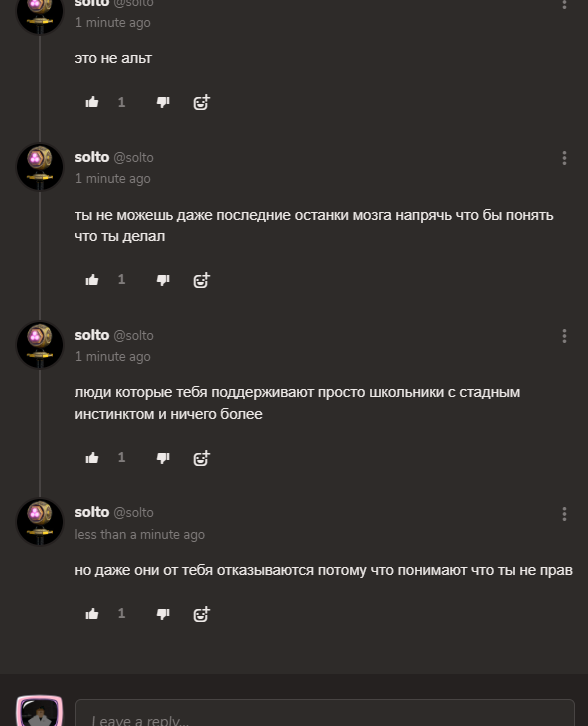Image resolution: width=588 pixels, height=726 pixels.
Task: Open your own avatar beside reply box
Action: [40, 711]
